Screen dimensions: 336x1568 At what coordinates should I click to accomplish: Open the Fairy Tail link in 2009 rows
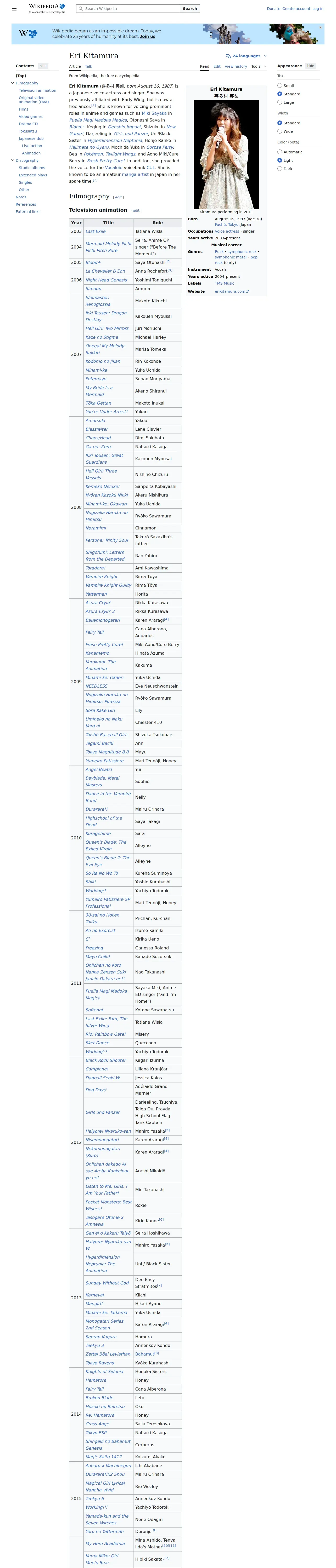pos(94,632)
